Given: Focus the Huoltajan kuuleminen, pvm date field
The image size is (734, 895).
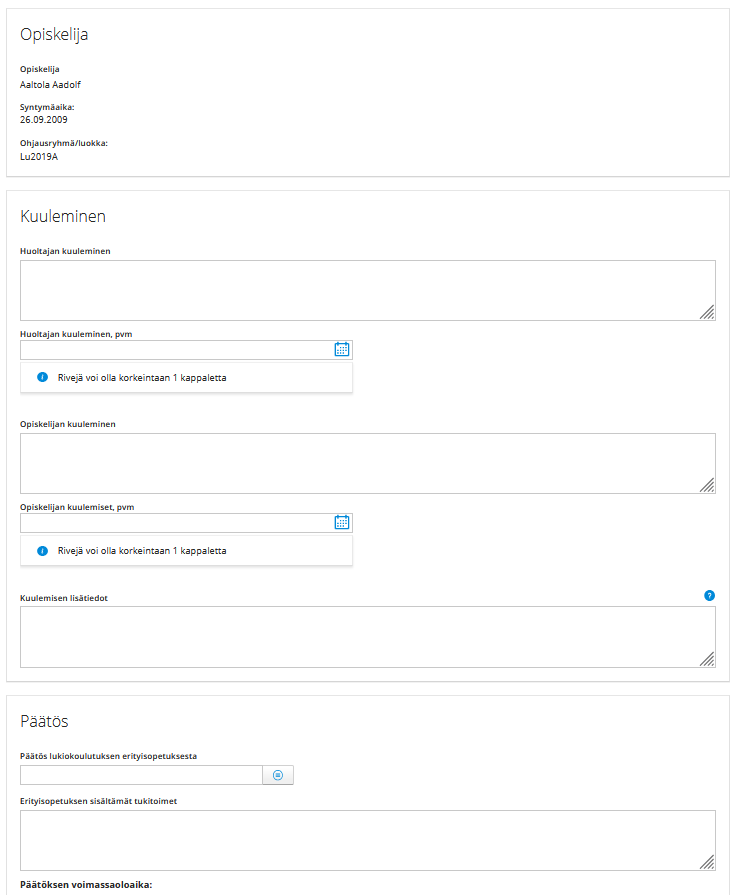Looking at the screenshot, I should [177, 350].
